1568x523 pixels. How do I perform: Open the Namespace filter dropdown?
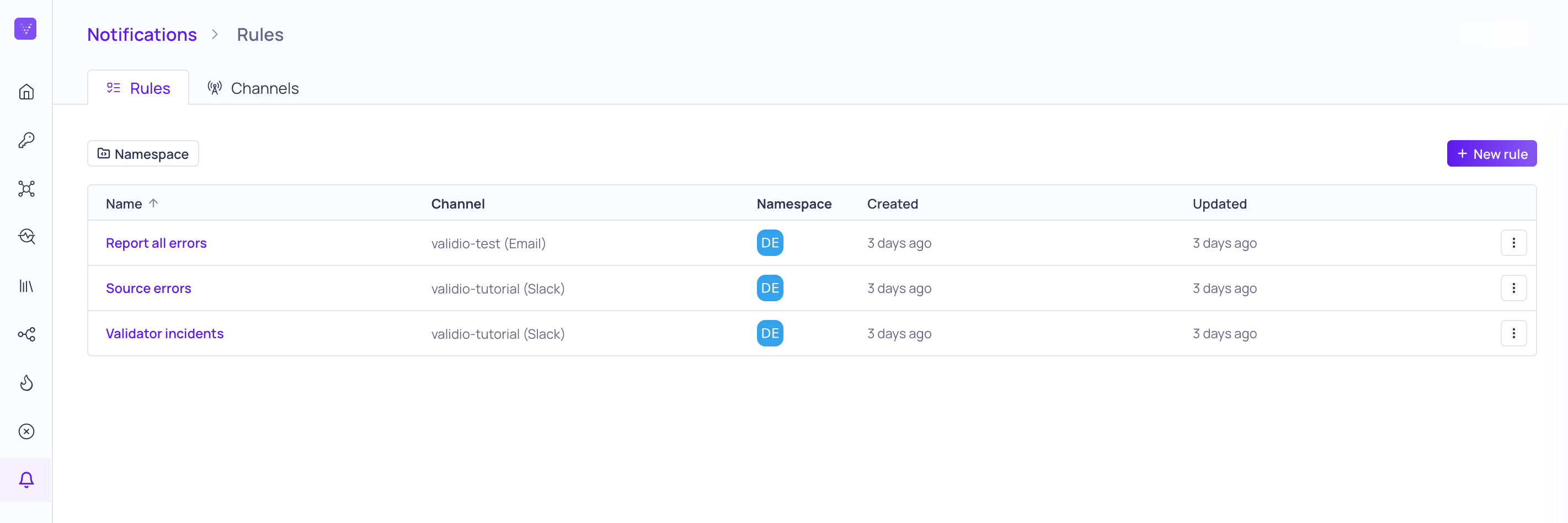pos(143,154)
